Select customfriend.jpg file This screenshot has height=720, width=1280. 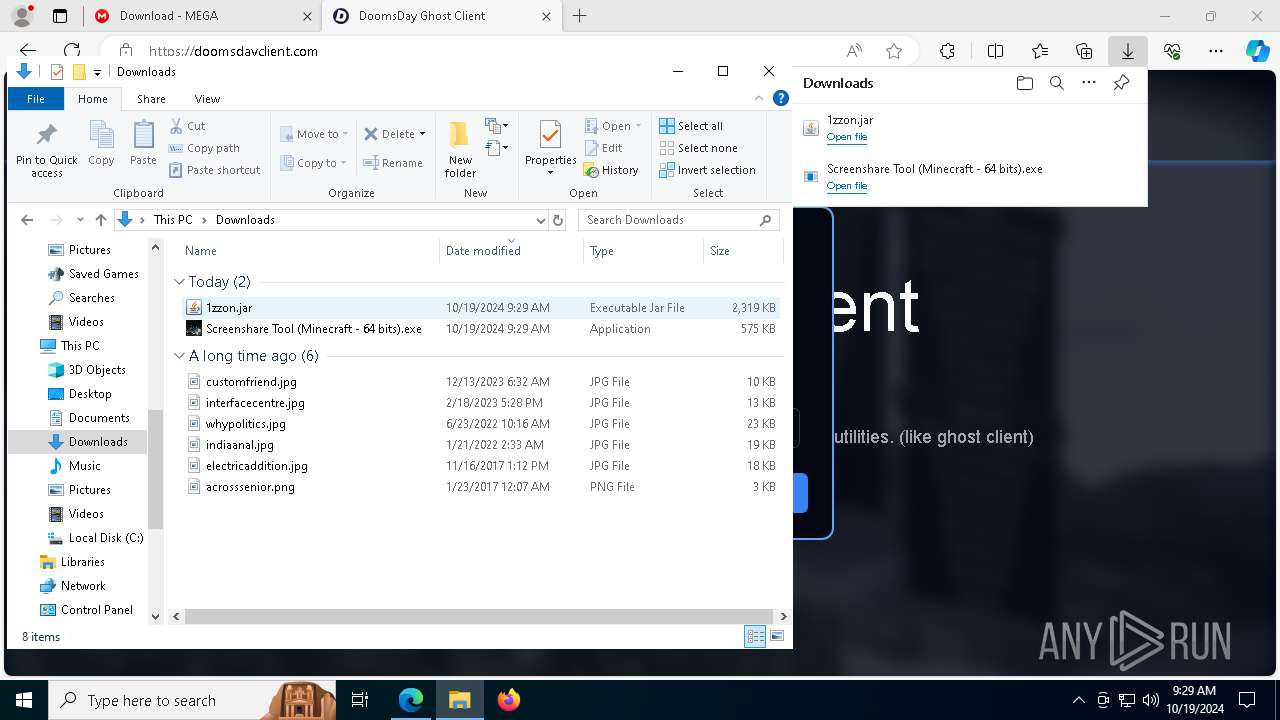point(480,382)
